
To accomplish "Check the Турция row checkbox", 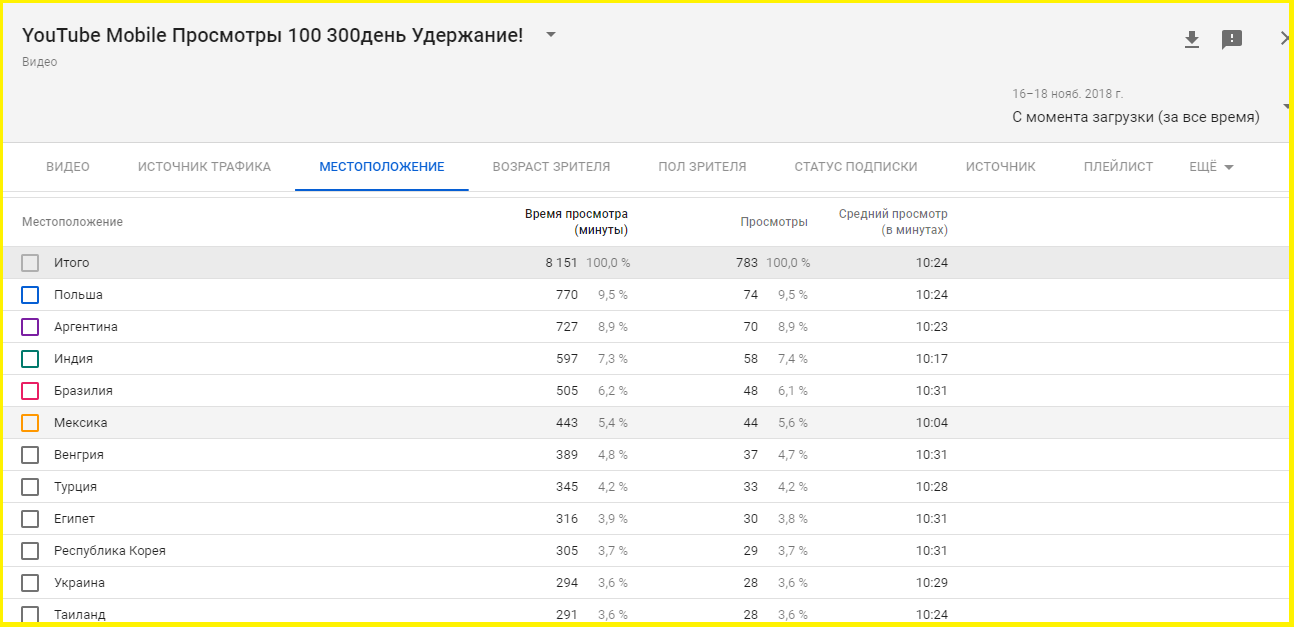I will point(30,487).
